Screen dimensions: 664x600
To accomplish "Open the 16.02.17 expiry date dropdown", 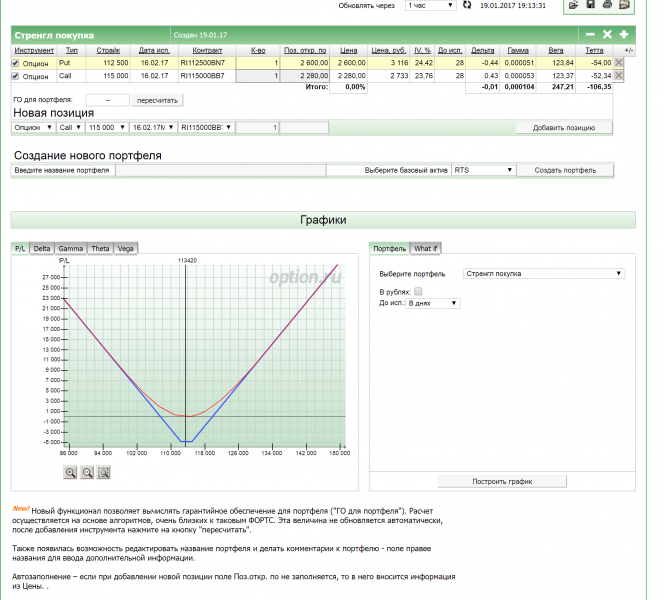I will [x=153, y=127].
